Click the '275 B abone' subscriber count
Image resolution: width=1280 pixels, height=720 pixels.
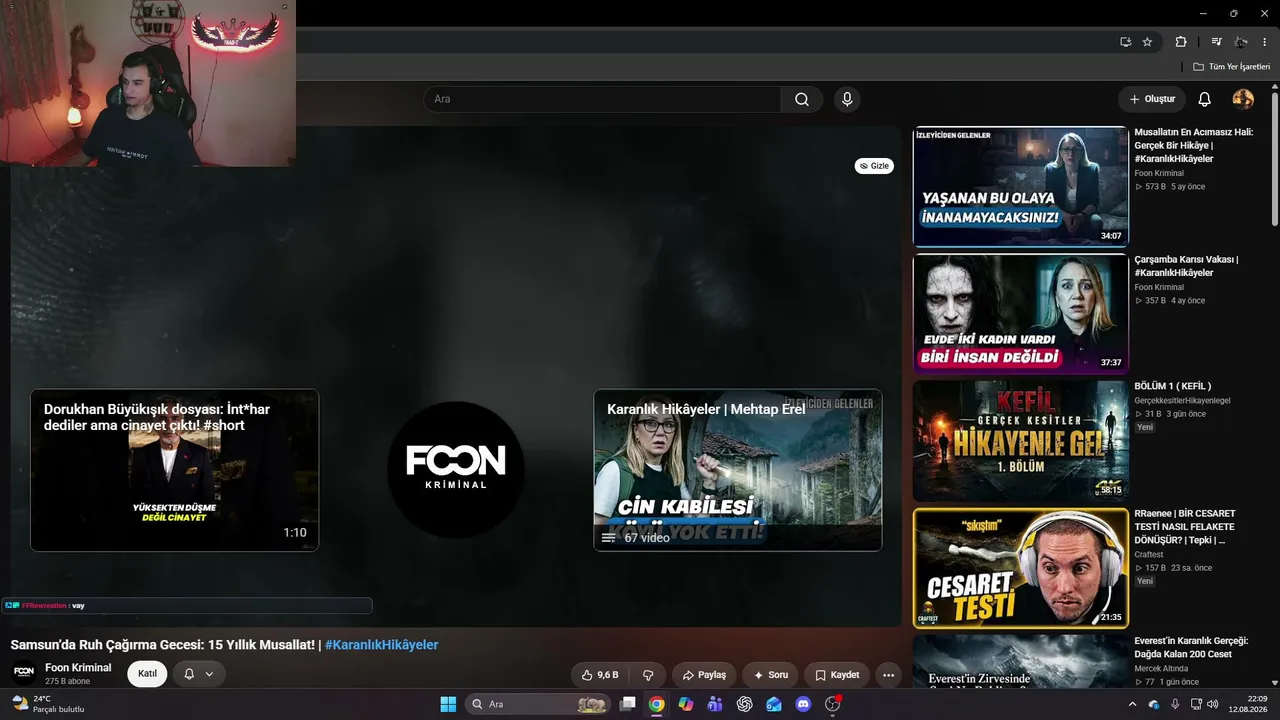click(x=67, y=681)
